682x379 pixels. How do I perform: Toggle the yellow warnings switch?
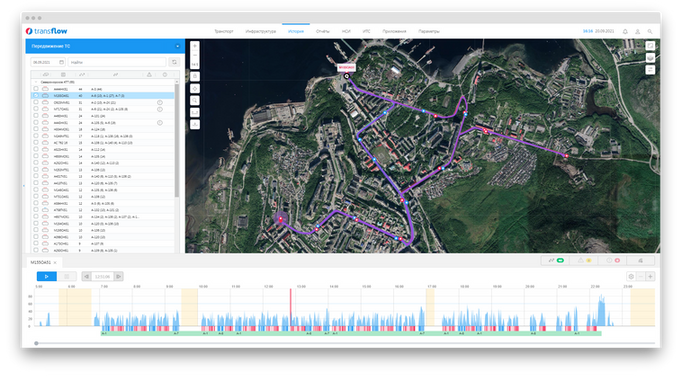coord(588,260)
